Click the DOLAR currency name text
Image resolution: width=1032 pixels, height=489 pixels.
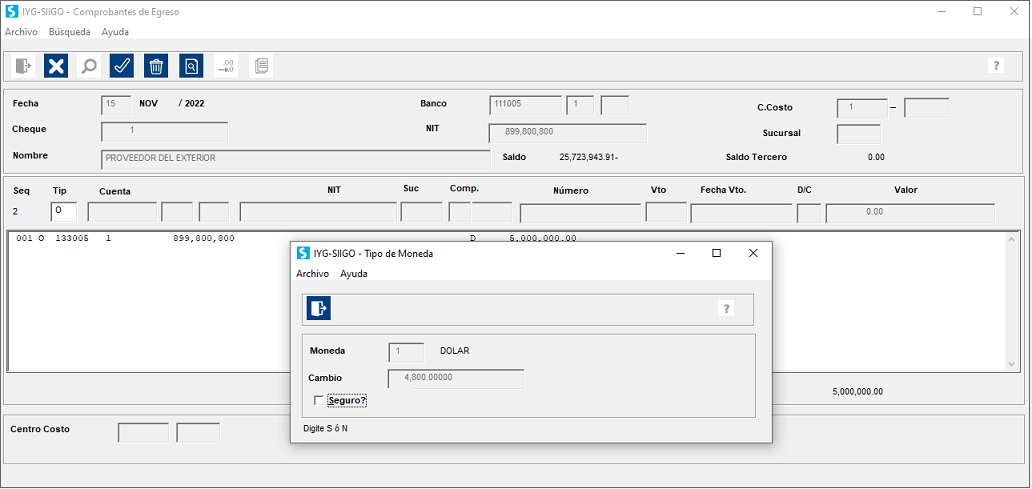(455, 351)
